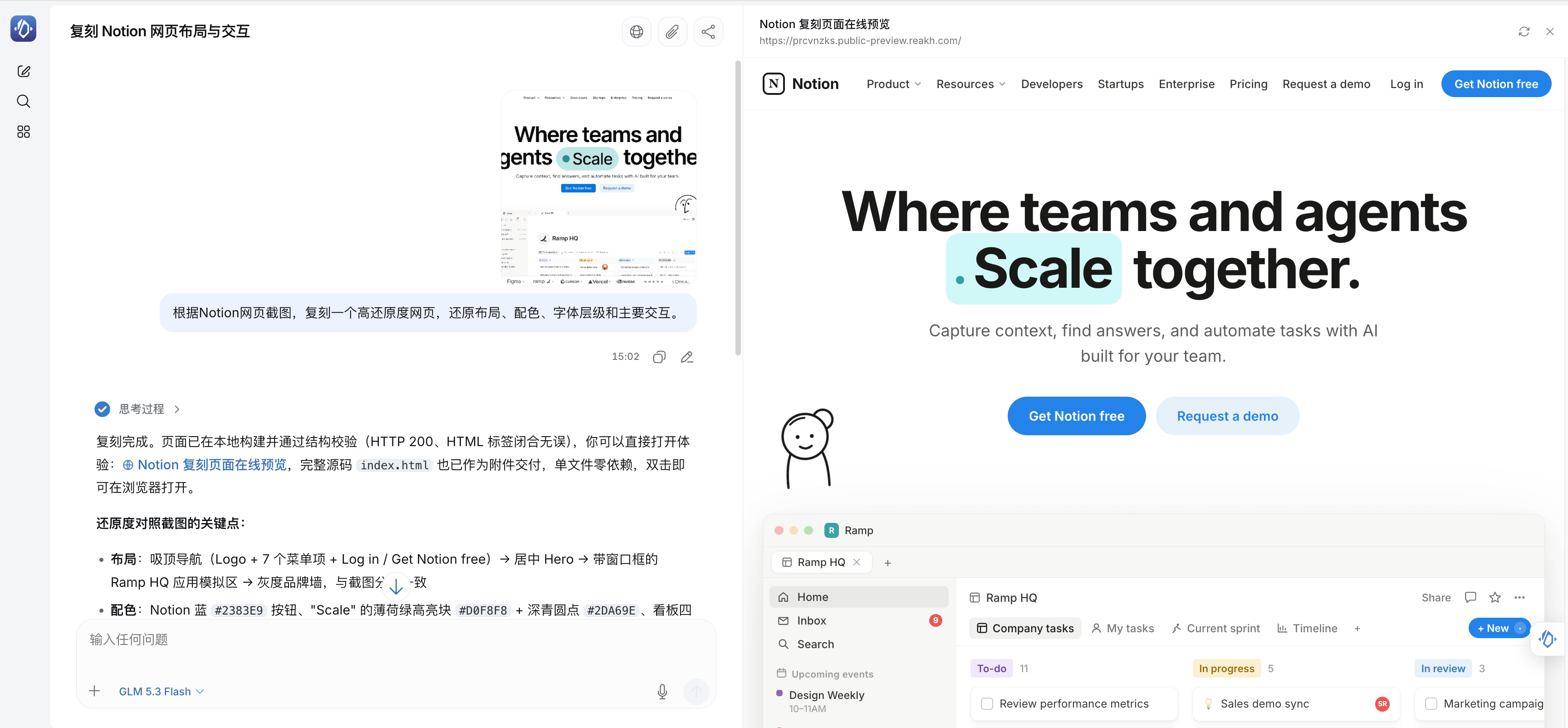Check the Marketing campaign task checkbox
The width and height of the screenshot is (1568, 728).
(1431, 703)
